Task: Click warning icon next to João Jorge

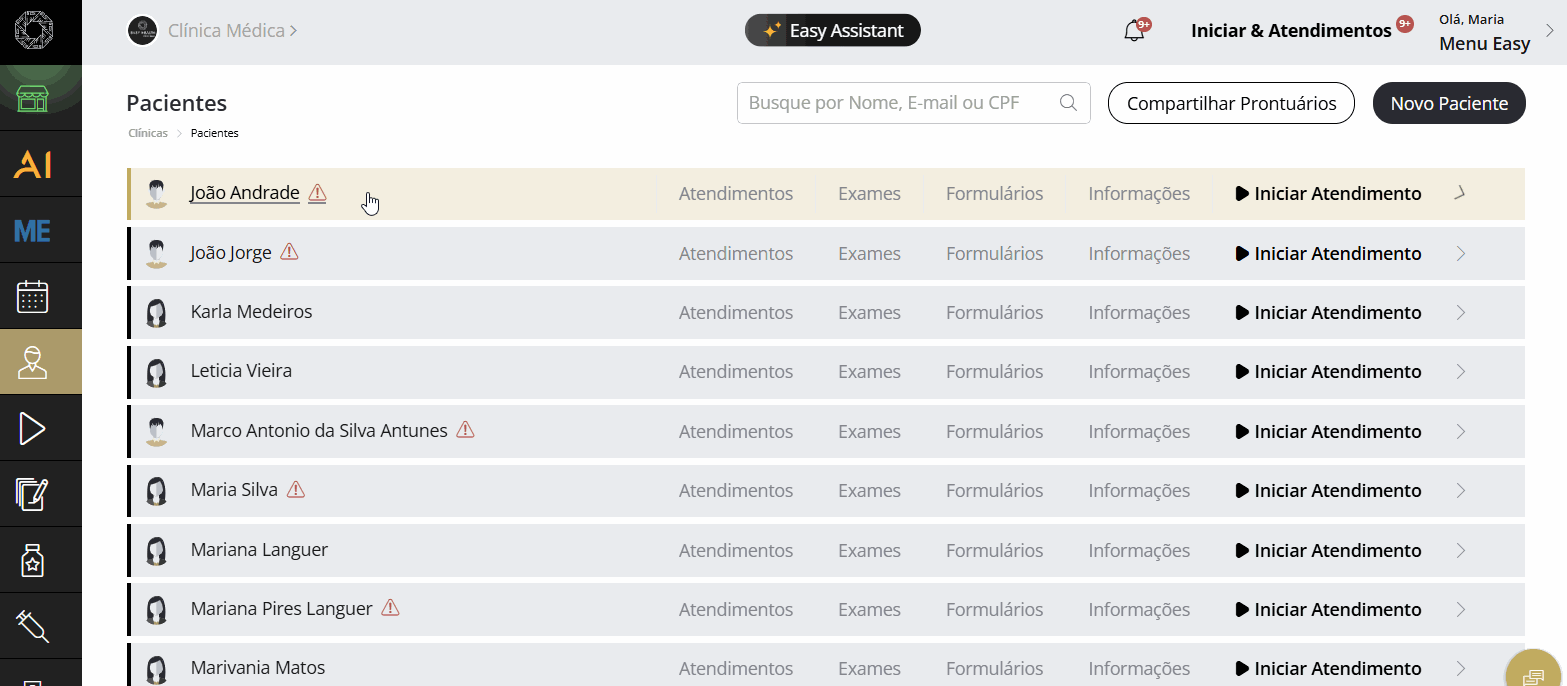Action: click(x=289, y=252)
